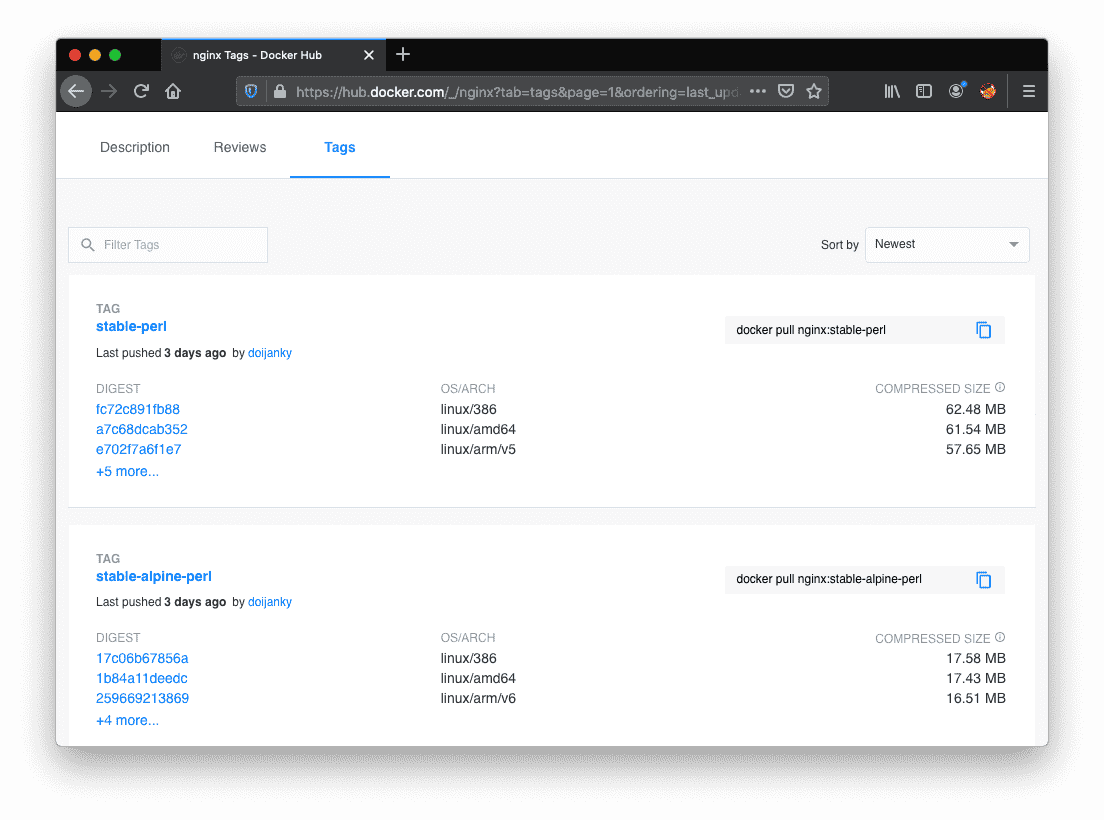Open digest 259669213869

[142, 698]
